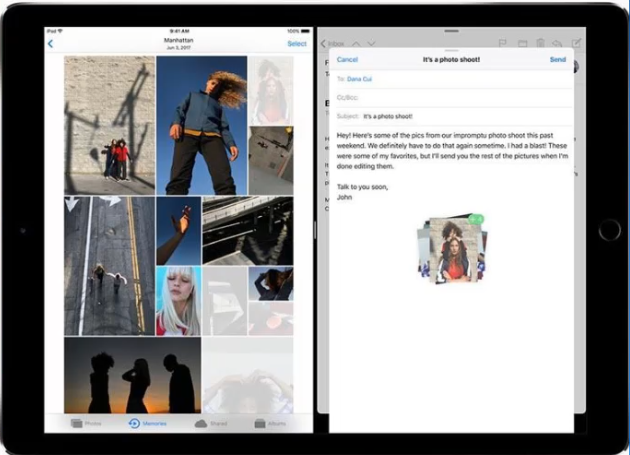Tap the compose new message icon
Viewport: 630px width, 455px height.
[577, 44]
